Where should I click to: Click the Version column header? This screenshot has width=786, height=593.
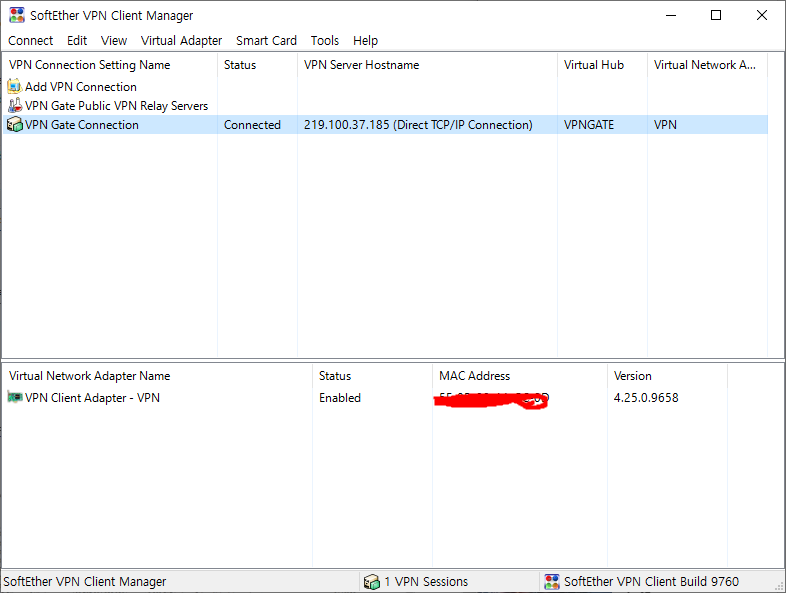click(667, 376)
